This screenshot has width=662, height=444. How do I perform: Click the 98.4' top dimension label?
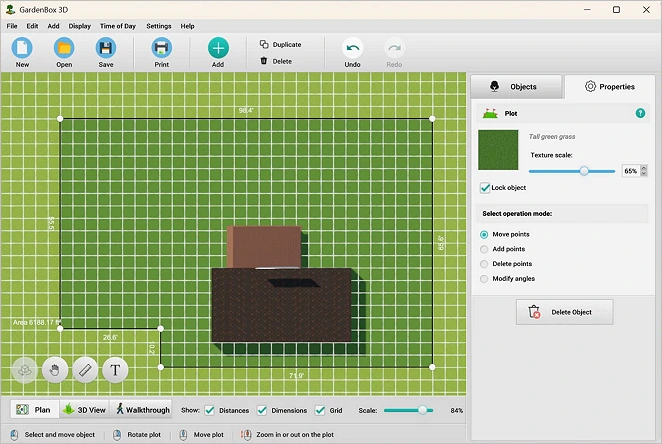pyautogui.click(x=246, y=111)
